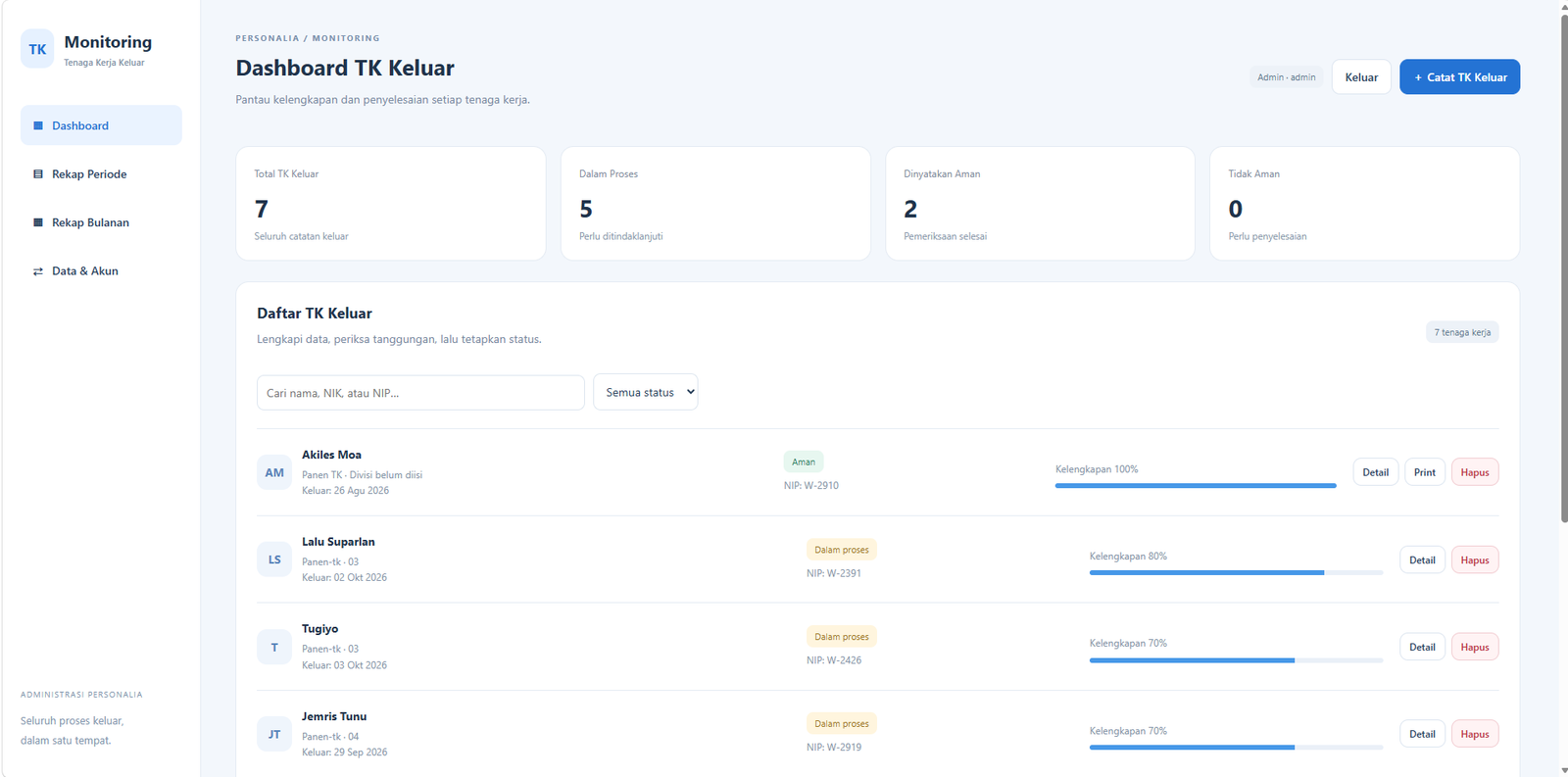Click Lalu Suparlan's Dalam proses badge
Image resolution: width=1568 pixels, height=777 pixels.
842,550
